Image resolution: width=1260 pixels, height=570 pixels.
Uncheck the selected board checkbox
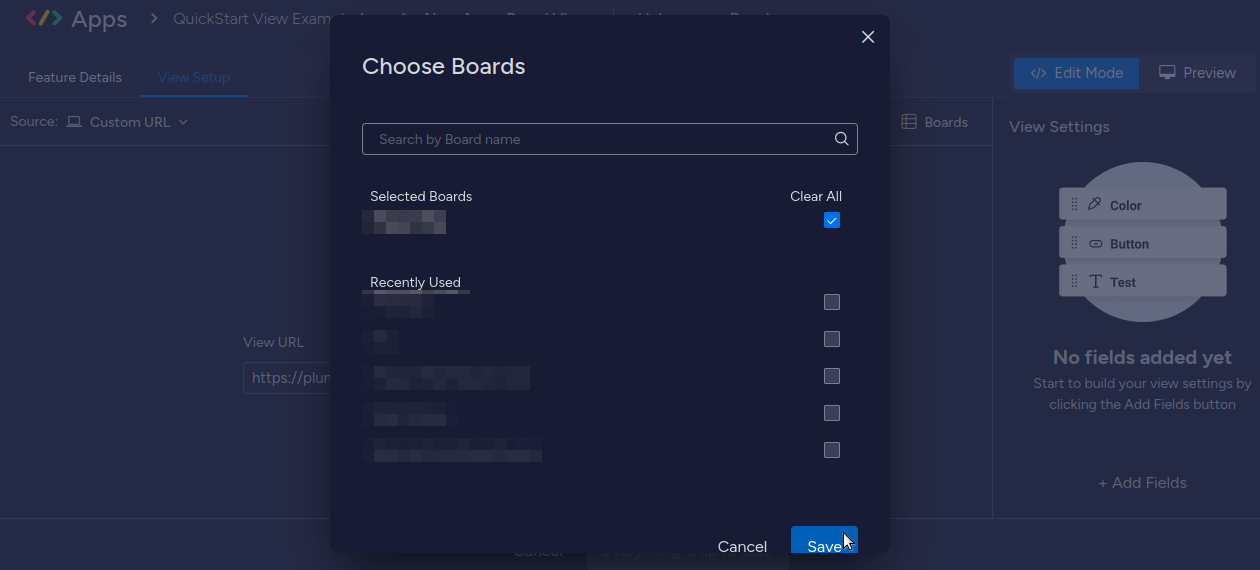pyautogui.click(x=832, y=220)
